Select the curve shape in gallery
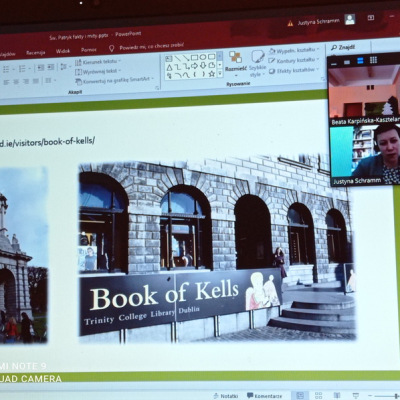 coord(186,75)
